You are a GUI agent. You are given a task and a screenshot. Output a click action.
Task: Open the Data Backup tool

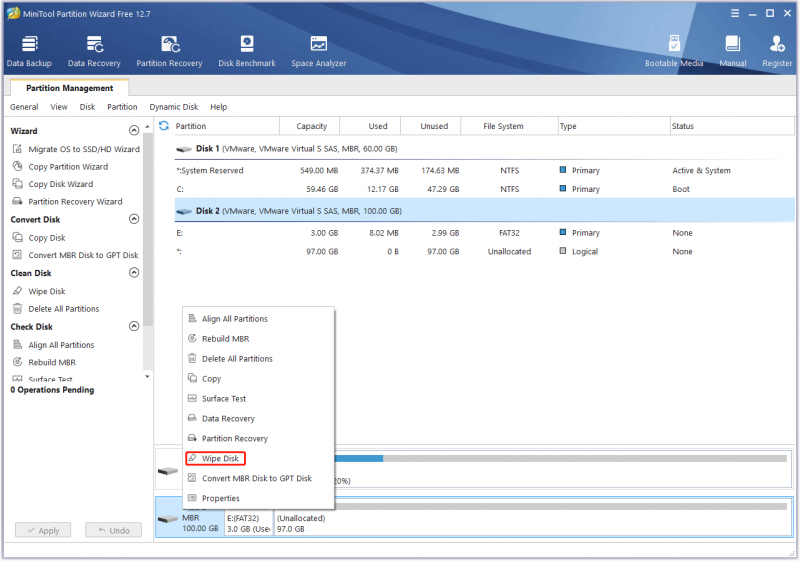coord(29,52)
